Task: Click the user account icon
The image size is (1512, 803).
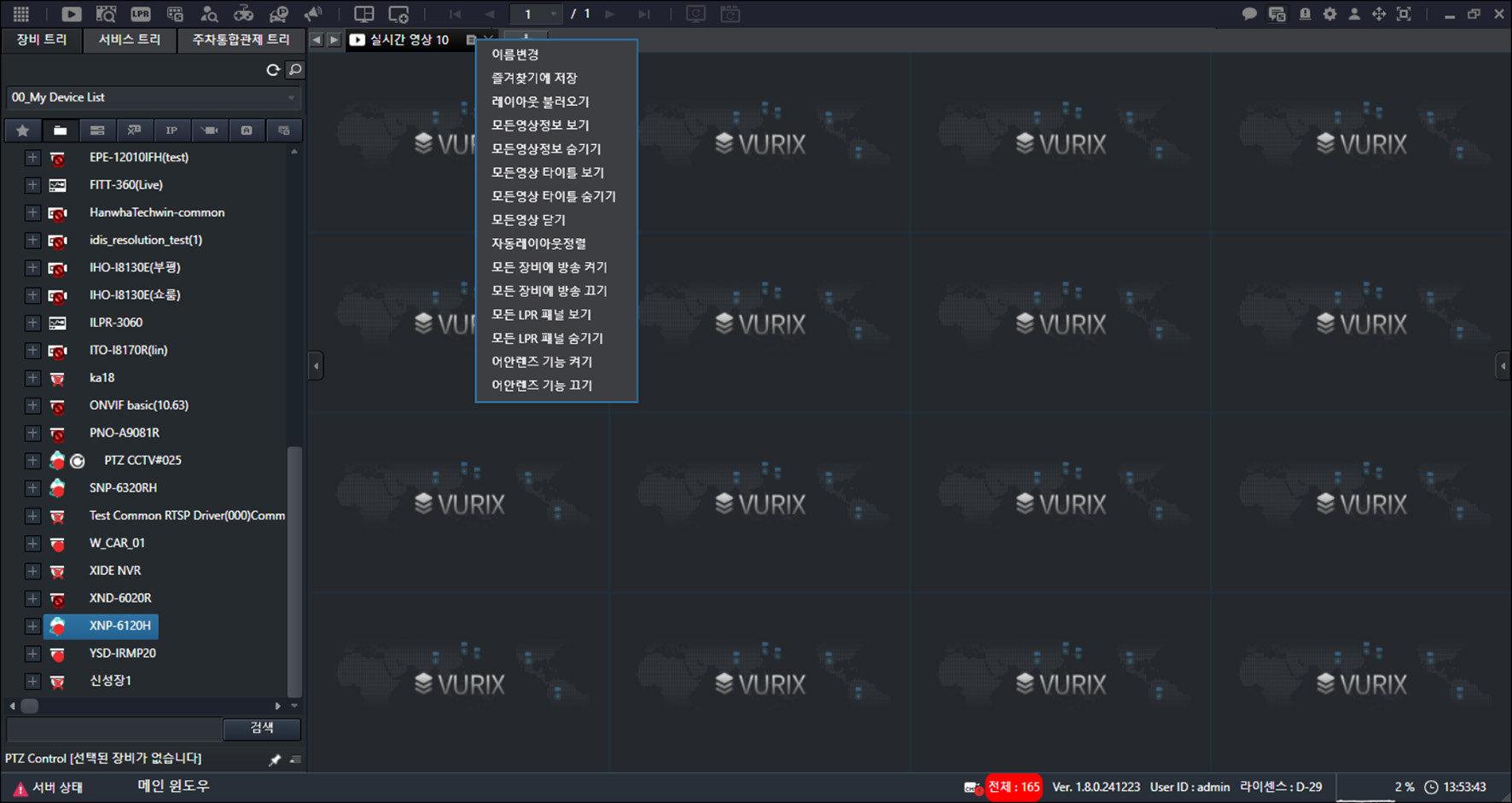Action: tap(1354, 14)
